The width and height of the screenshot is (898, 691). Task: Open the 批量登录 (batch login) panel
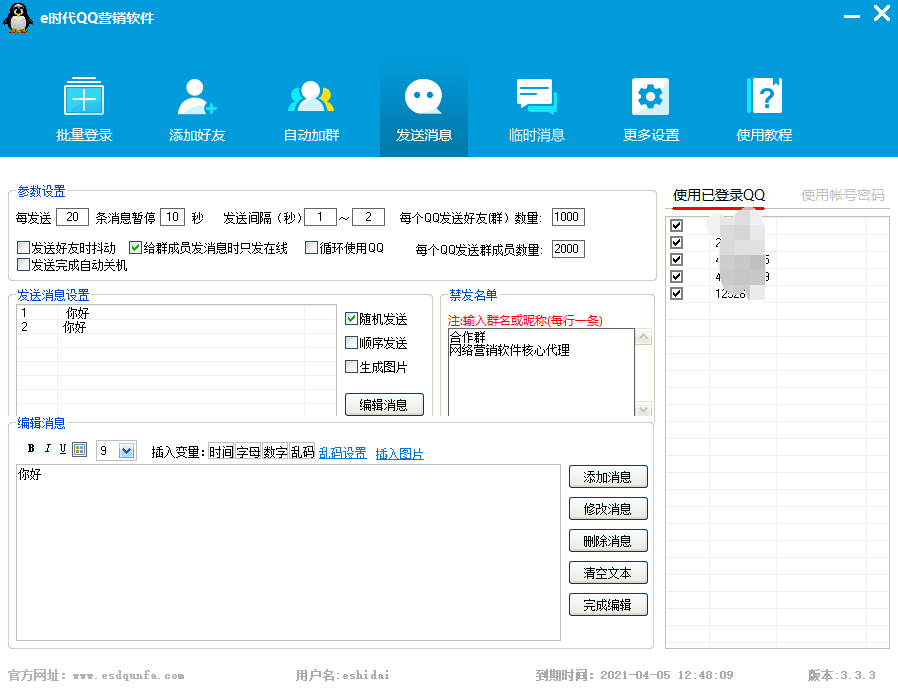[x=84, y=105]
